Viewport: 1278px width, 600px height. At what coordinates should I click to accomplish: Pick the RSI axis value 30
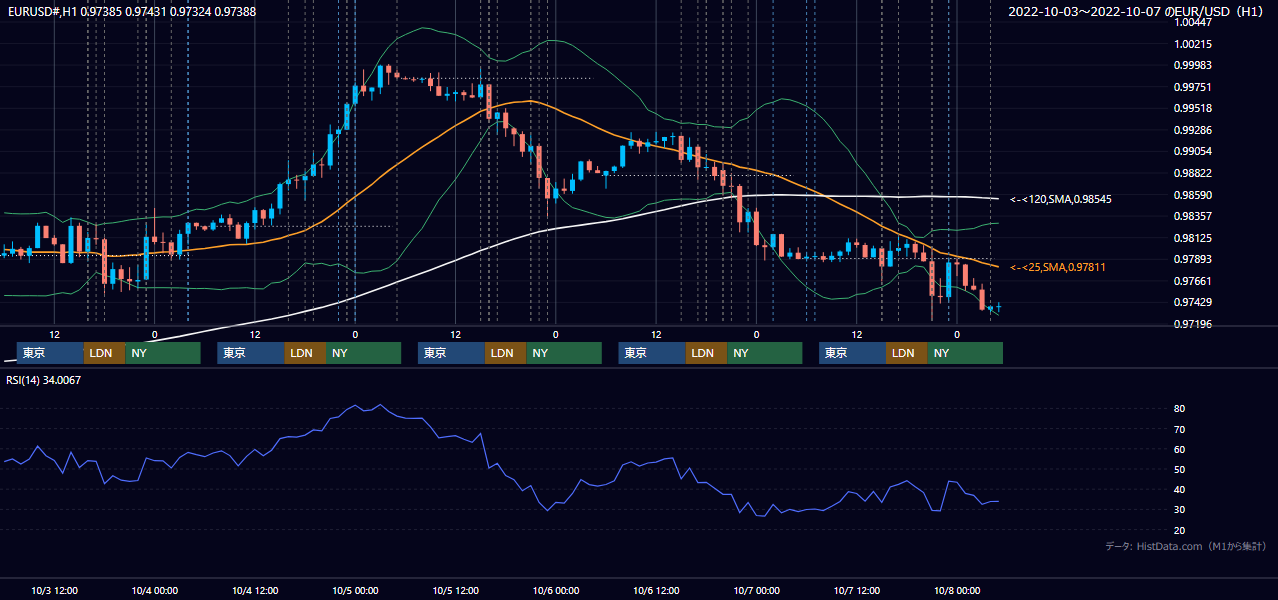(1180, 510)
